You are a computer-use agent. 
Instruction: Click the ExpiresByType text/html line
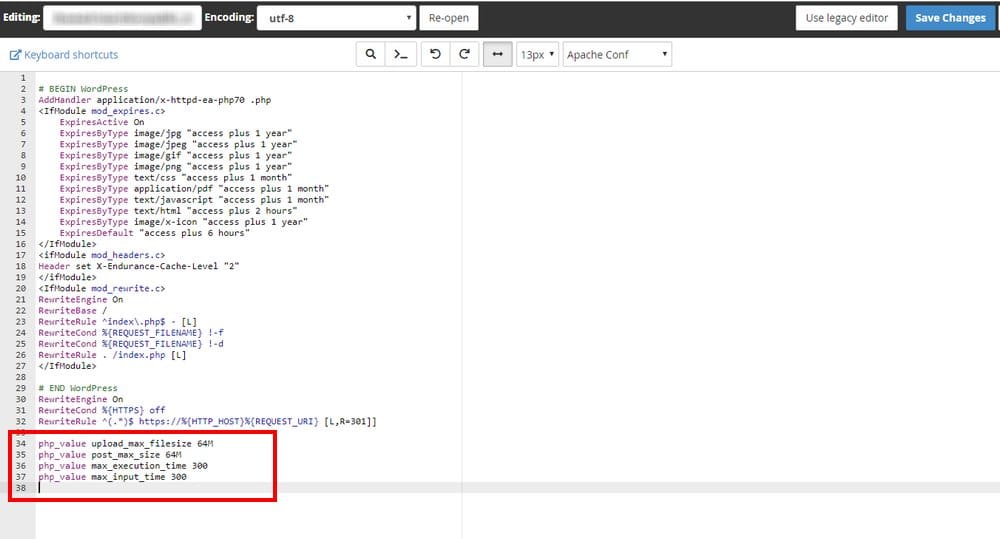click(179, 210)
